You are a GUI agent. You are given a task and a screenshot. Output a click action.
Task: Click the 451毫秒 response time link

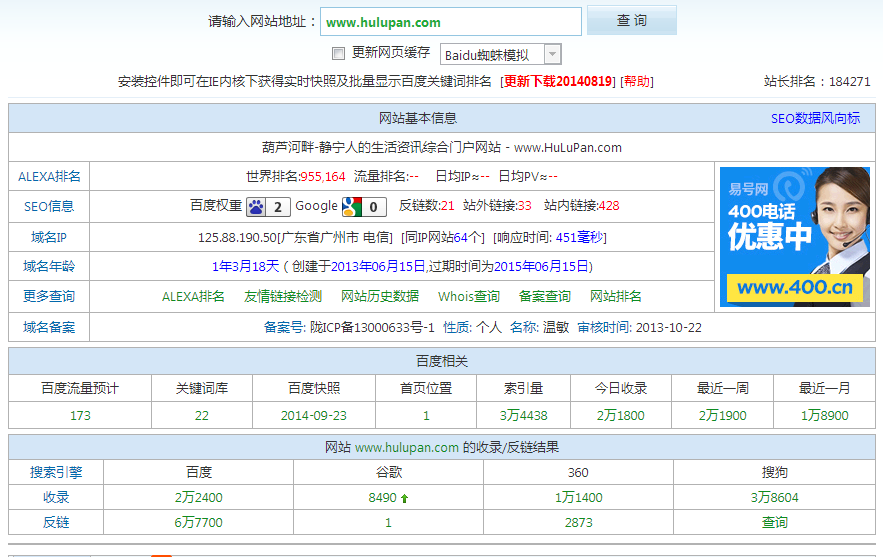[x=579, y=238]
